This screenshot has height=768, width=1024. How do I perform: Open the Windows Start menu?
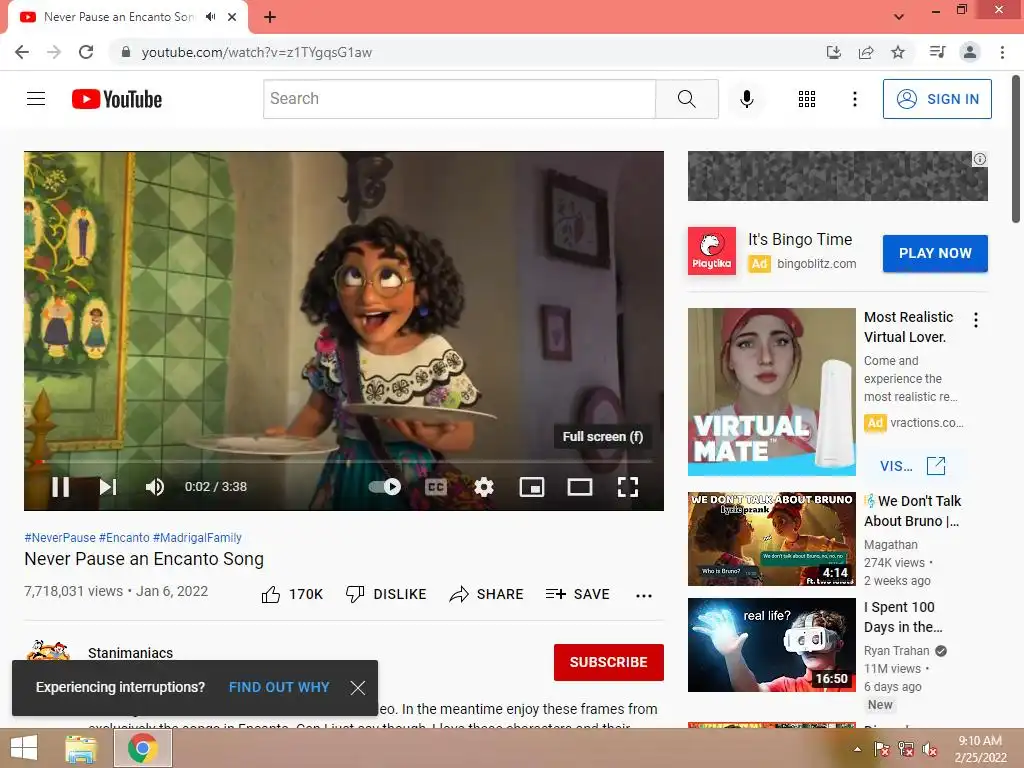tap(24, 748)
